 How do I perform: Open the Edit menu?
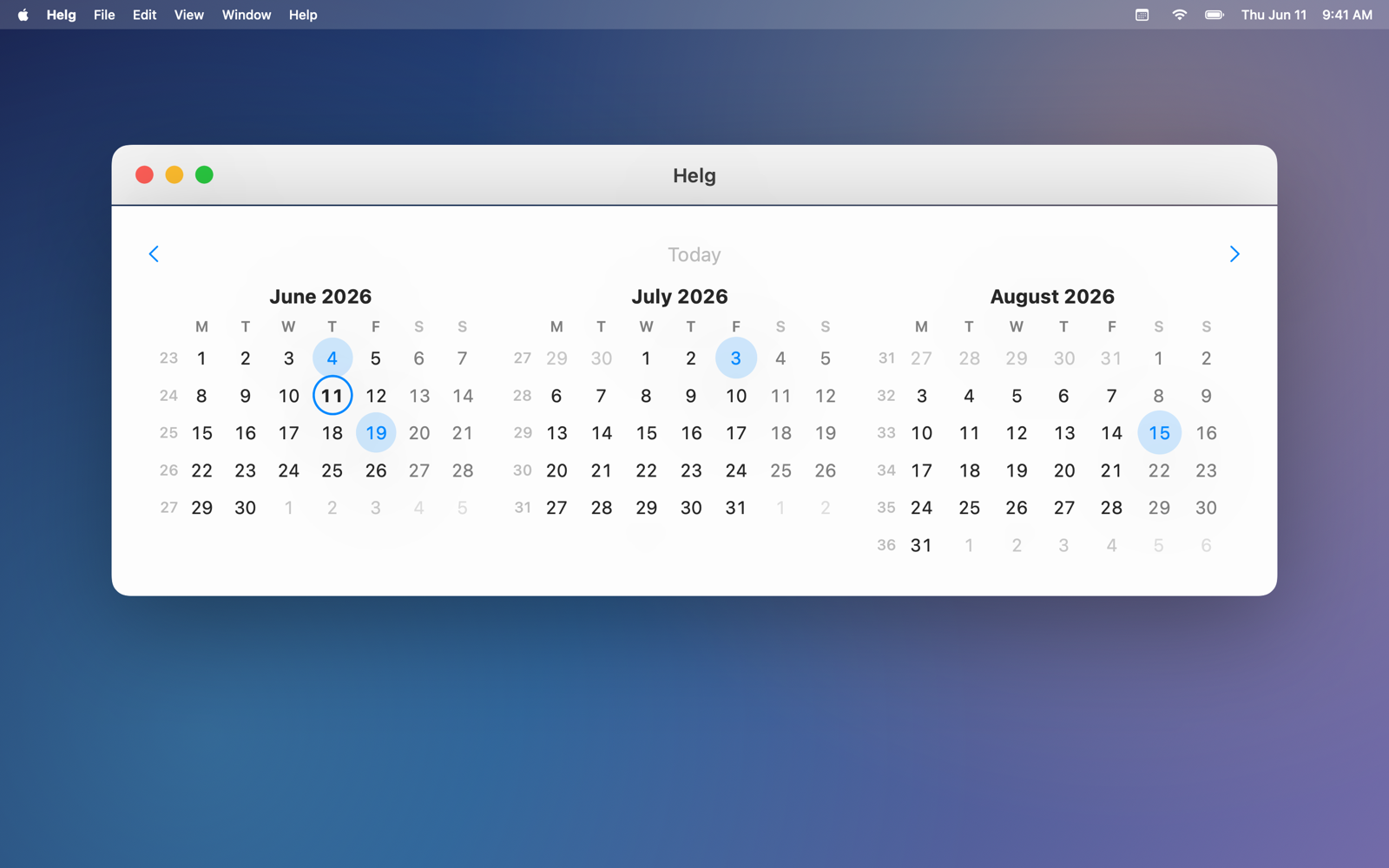[x=144, y=15]
